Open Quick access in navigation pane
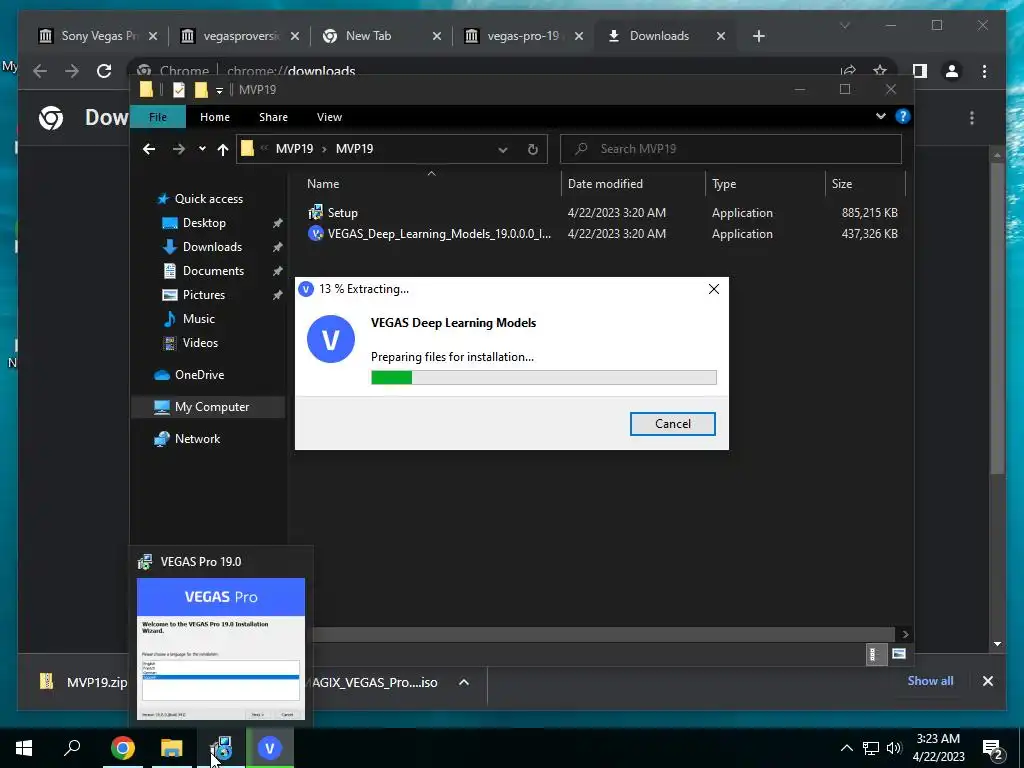 pos(208,199)
